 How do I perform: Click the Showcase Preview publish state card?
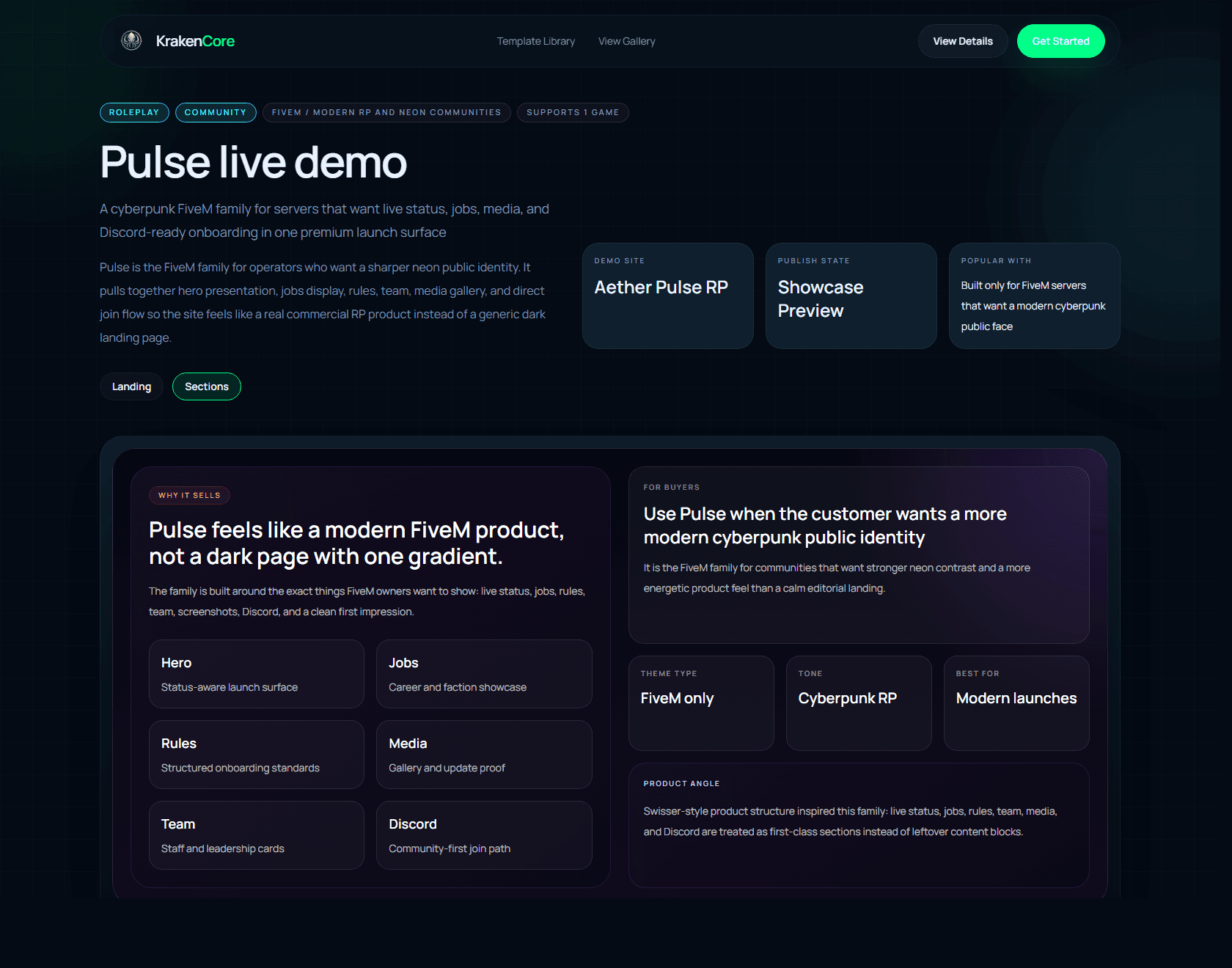pyautogui.click(x=851, y=296)
